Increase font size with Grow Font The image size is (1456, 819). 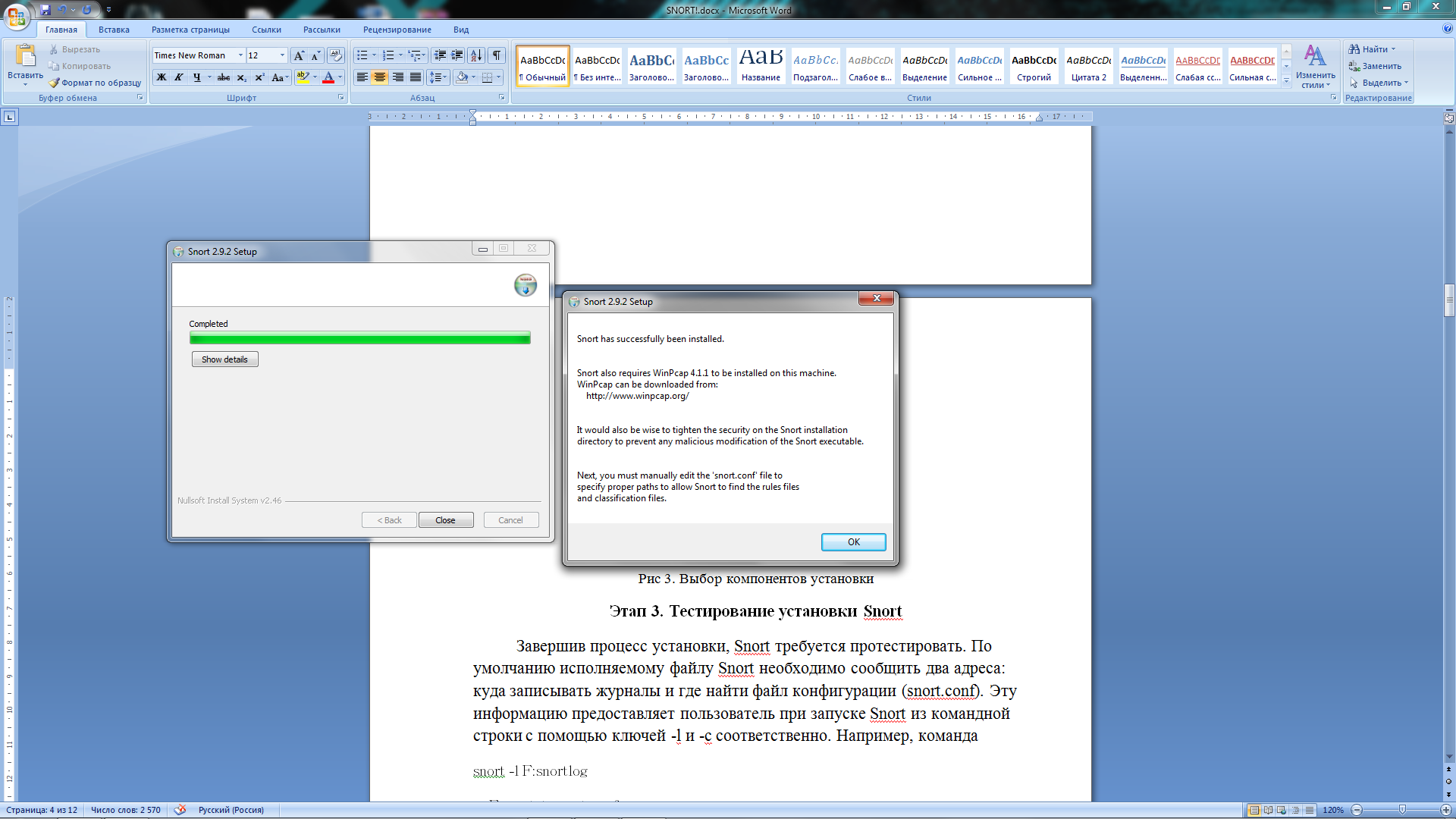(299, 55)
